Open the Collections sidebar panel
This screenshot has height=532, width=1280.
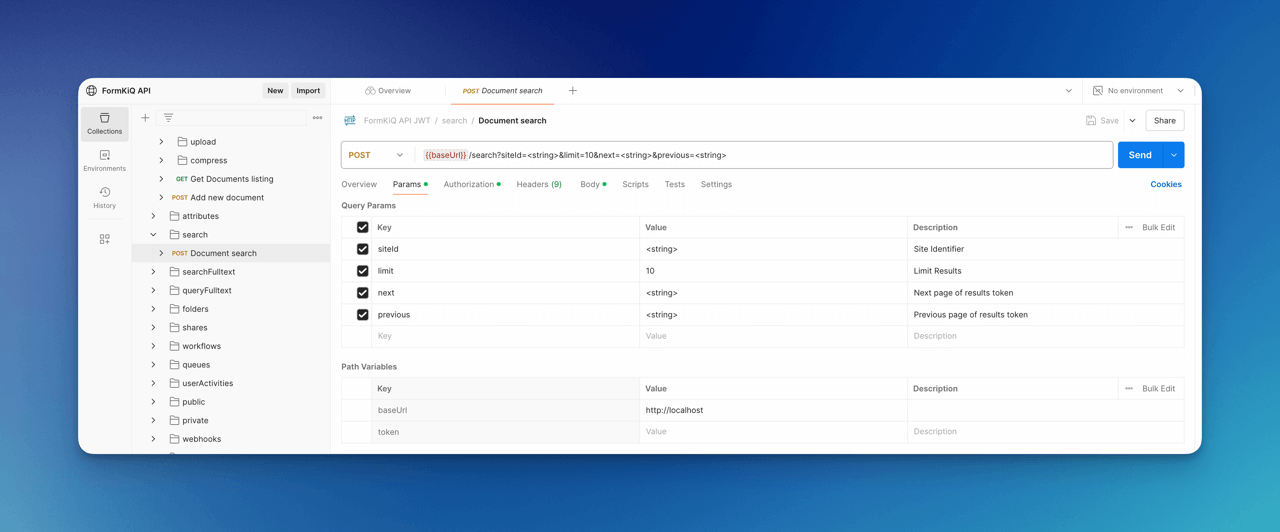tap(104, 124)
